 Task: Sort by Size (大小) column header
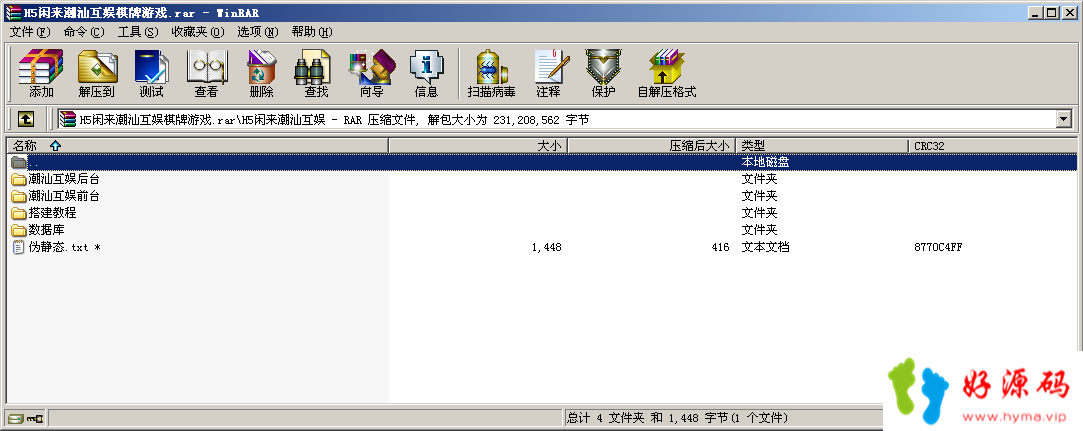click(479, 146)
